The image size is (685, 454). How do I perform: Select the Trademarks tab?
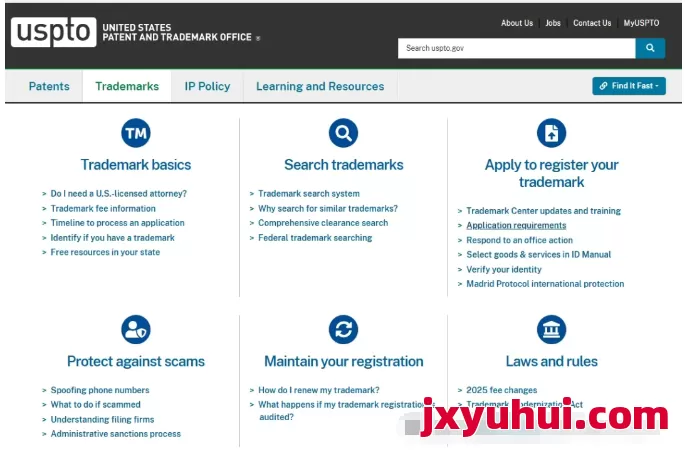[x=127, y=86]
